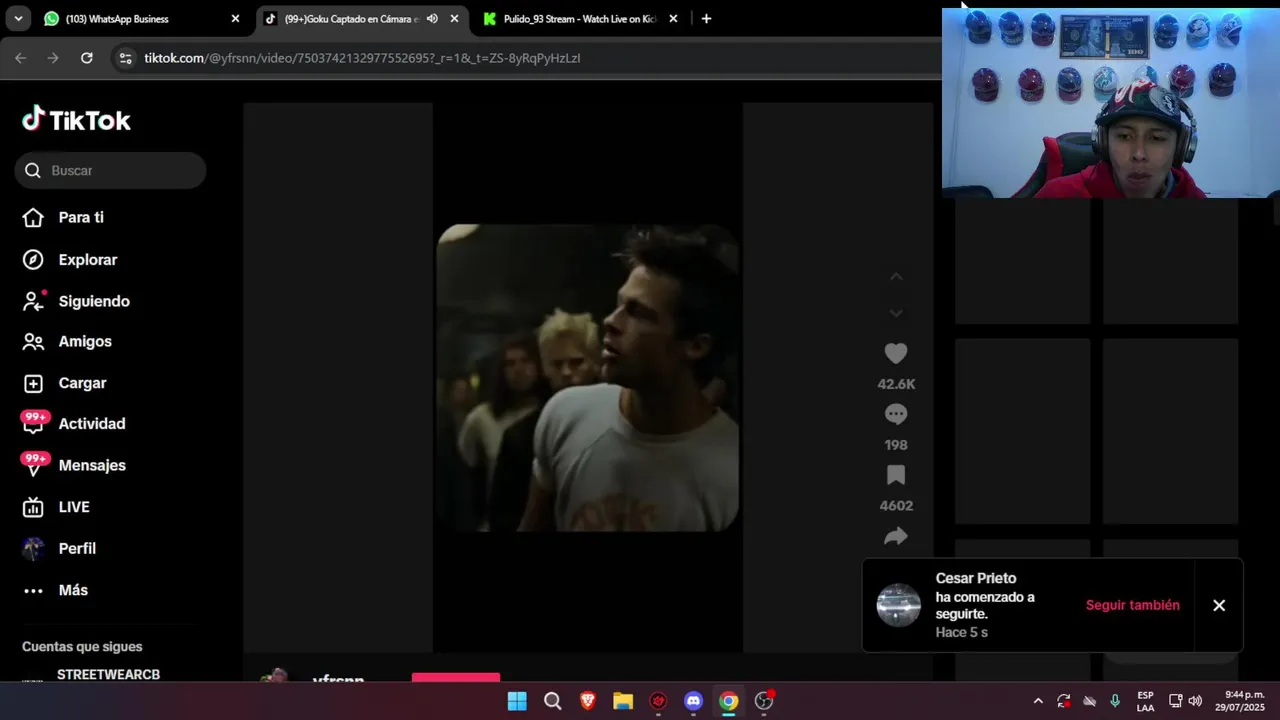The image size is (1280, 720).
Task: Open the volume control in tray
Action: 1195,701
